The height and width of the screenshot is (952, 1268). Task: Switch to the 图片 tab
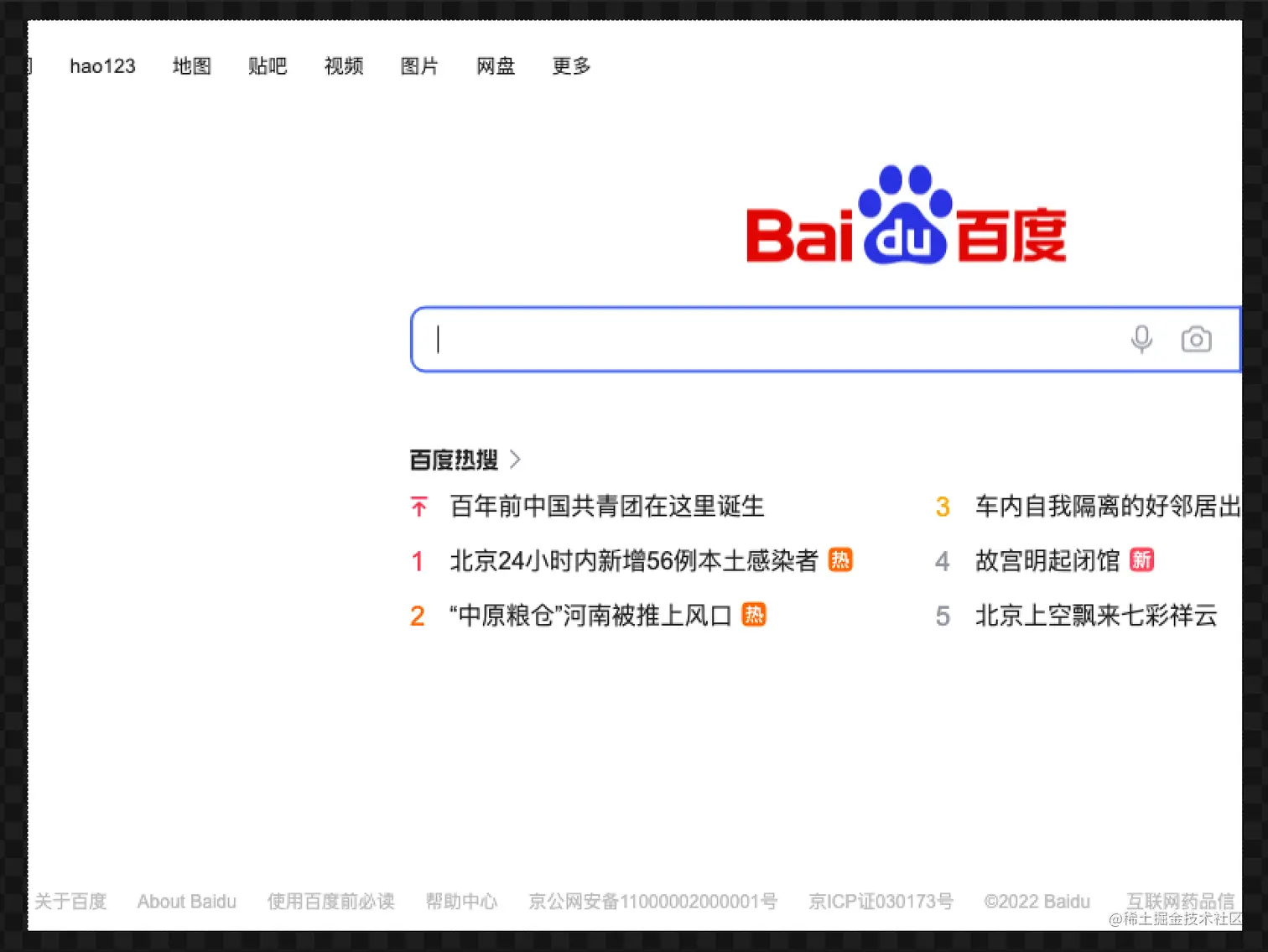[419, 66]
